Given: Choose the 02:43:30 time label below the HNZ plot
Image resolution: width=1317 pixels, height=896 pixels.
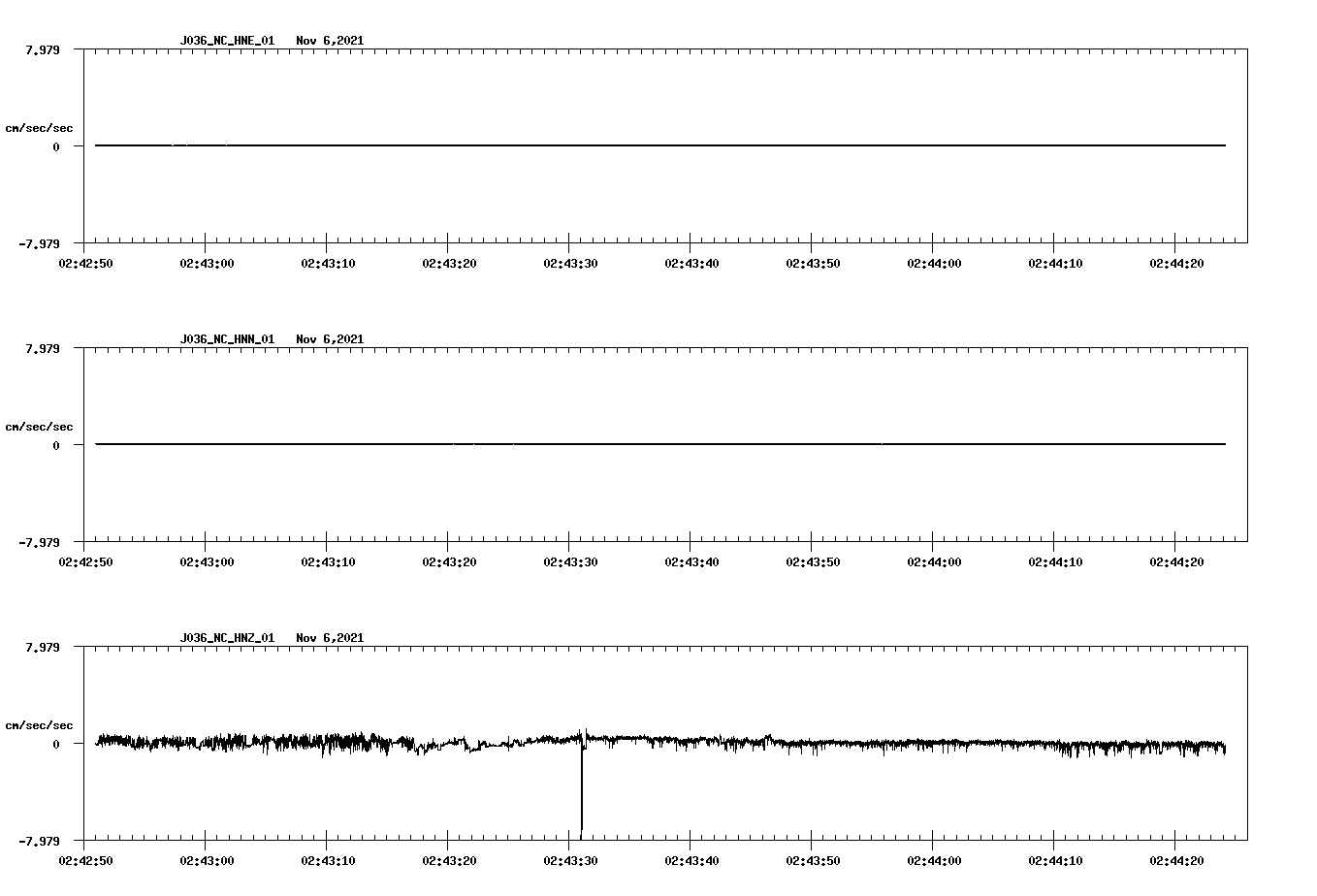Looking at the screenshot, I should click(x=569, y=860).
